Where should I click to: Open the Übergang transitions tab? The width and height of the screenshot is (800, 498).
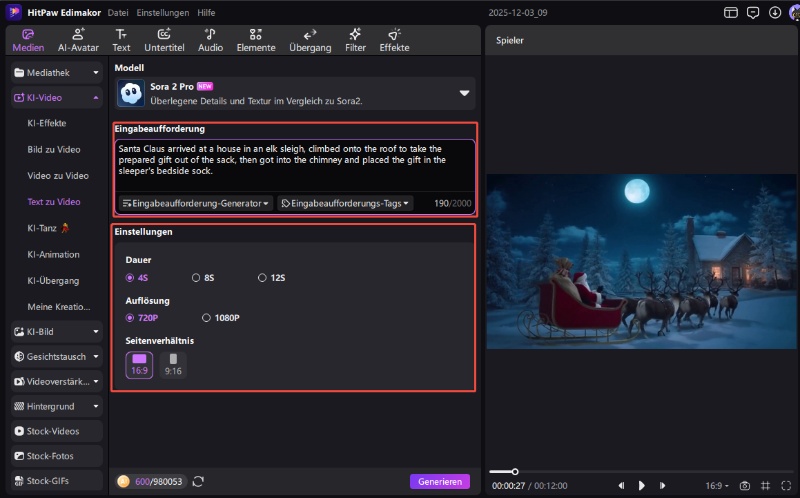(x=310, y=40)
